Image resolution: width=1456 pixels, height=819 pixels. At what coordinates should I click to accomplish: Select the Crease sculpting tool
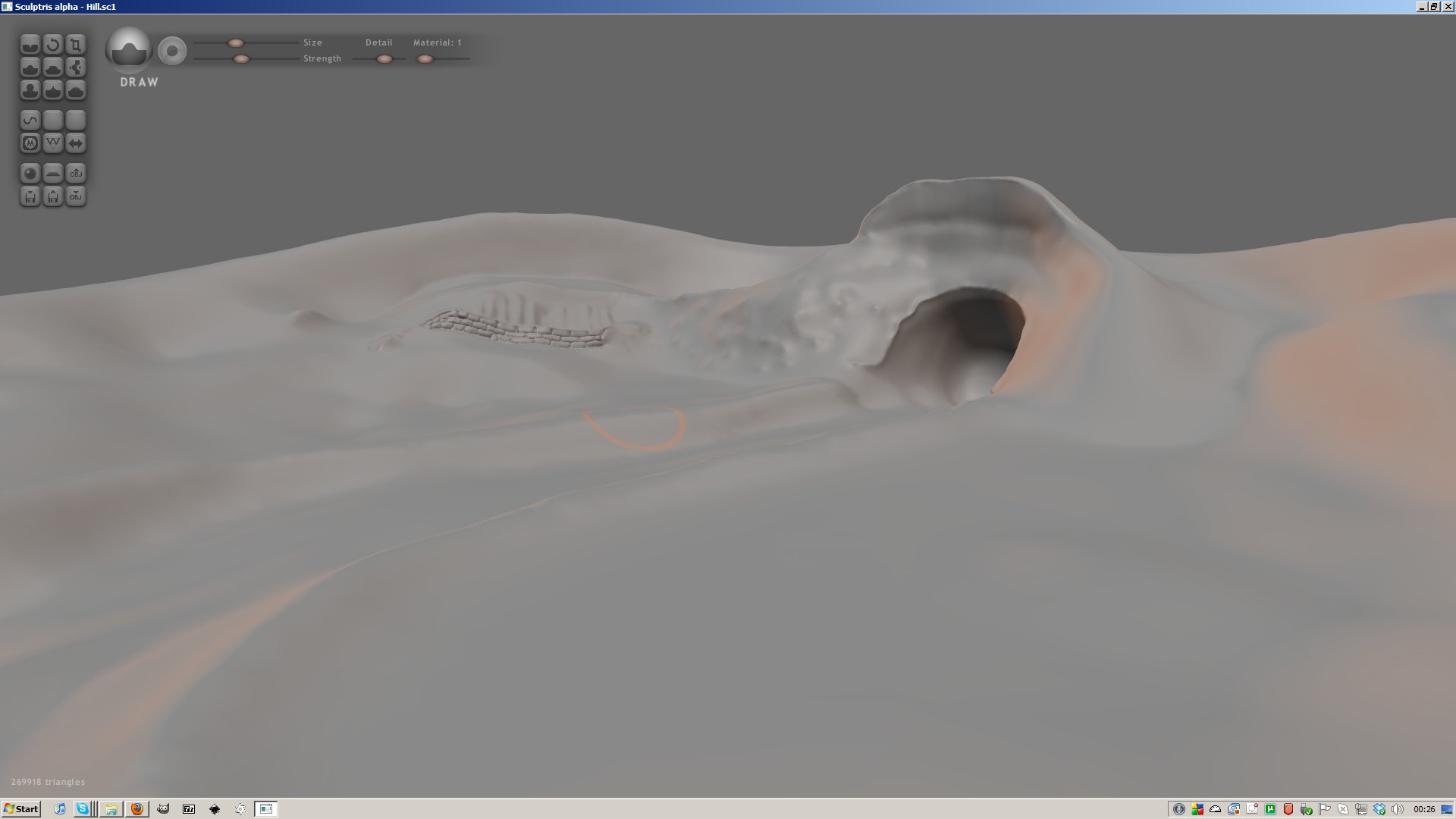(30, 45)
